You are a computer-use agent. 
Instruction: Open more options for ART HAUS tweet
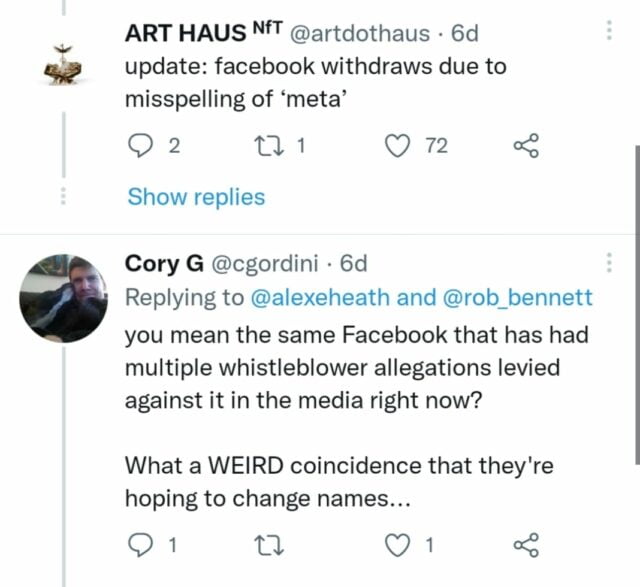[610, 32]
